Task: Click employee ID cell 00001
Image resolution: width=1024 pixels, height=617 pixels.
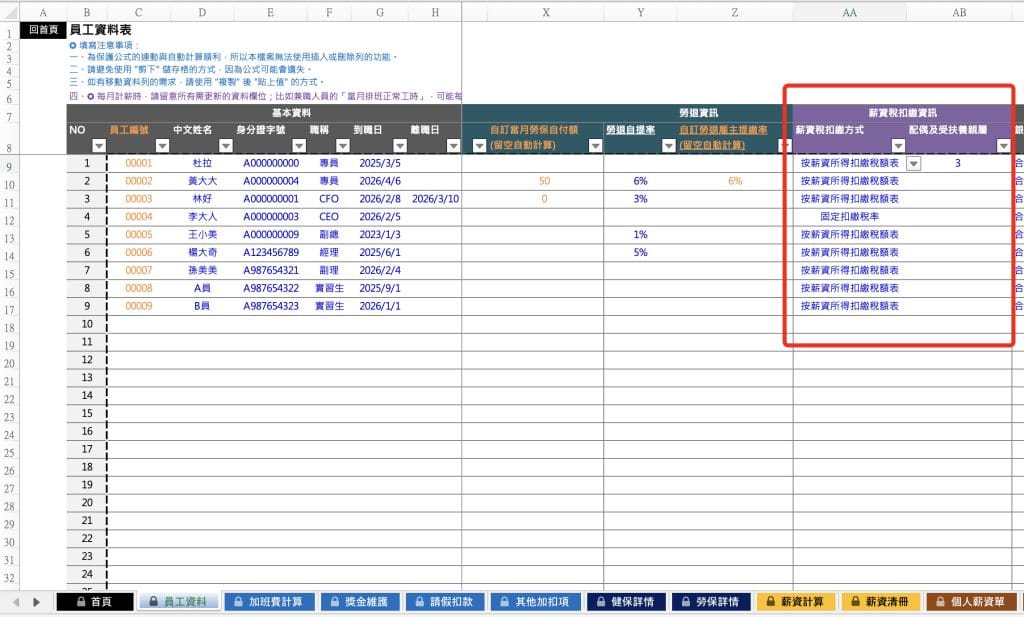Action: [138, 163]
